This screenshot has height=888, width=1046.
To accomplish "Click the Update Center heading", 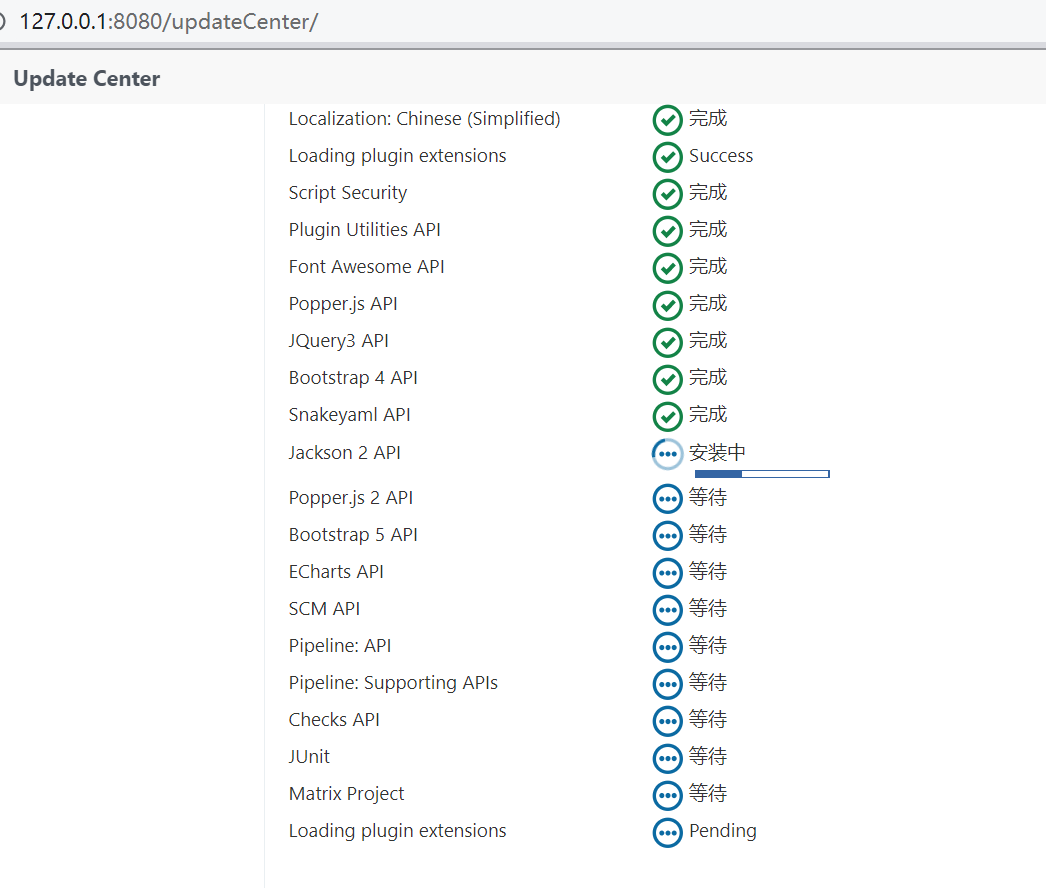I will (x=87, y=79).
